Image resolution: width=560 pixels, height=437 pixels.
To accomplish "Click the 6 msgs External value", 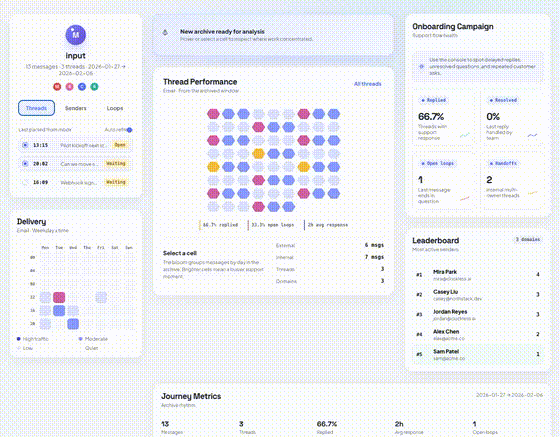I will (x=374, y=245).
